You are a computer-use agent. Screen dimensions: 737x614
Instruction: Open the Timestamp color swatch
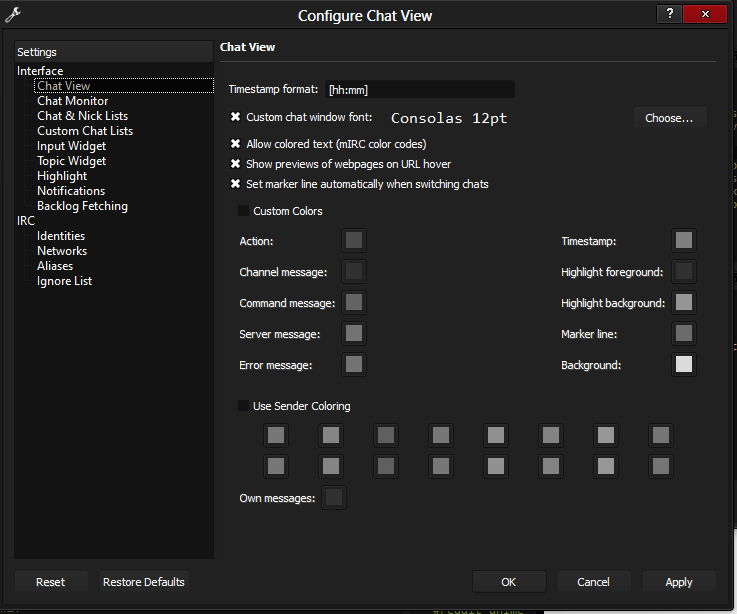coord(683,240)
